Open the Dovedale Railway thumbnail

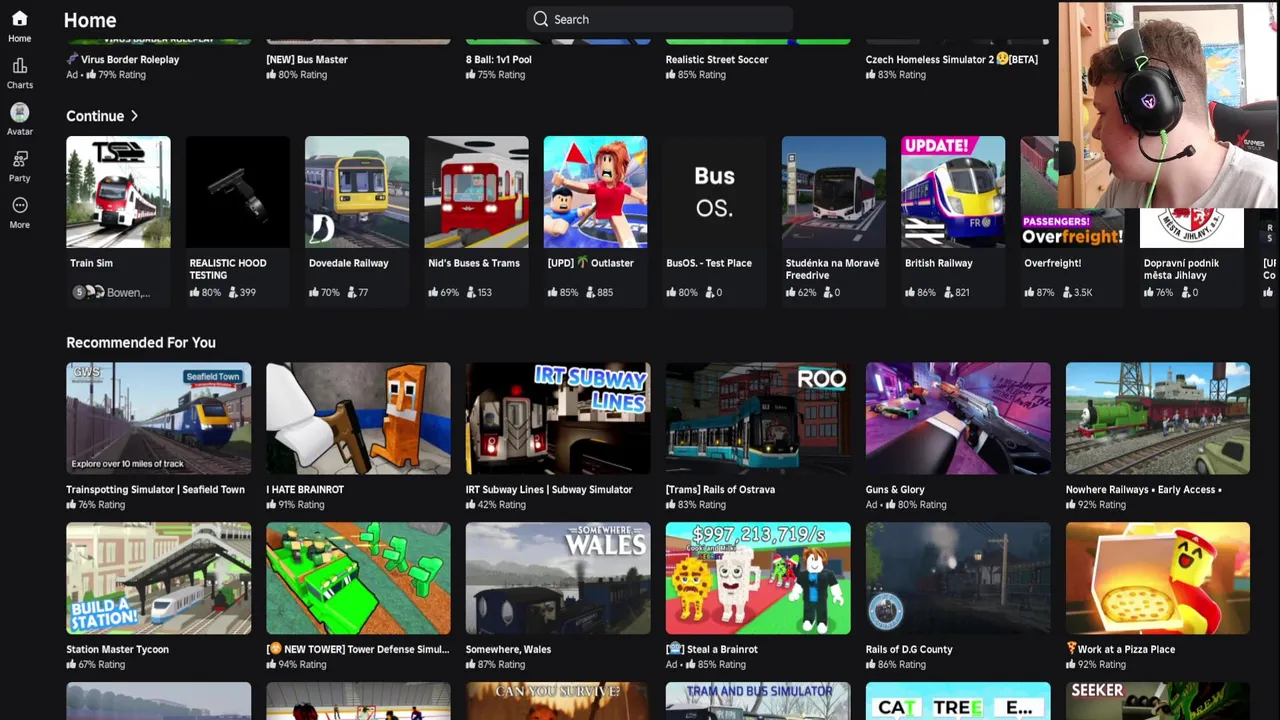click(x=357, y=192)
